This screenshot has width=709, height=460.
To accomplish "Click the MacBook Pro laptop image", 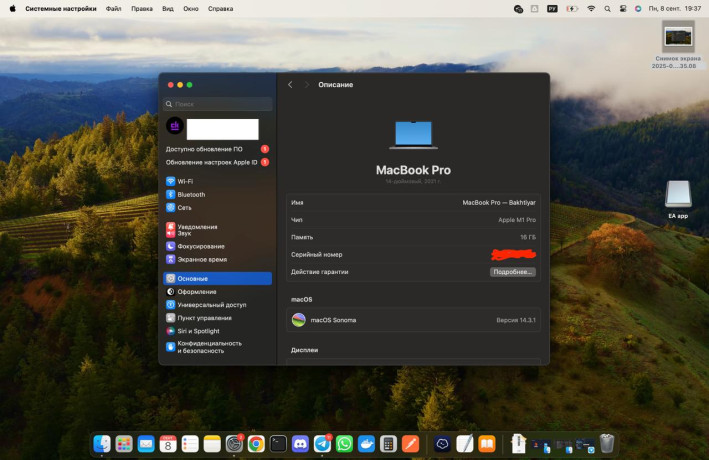I will click(x=413, y=135).
